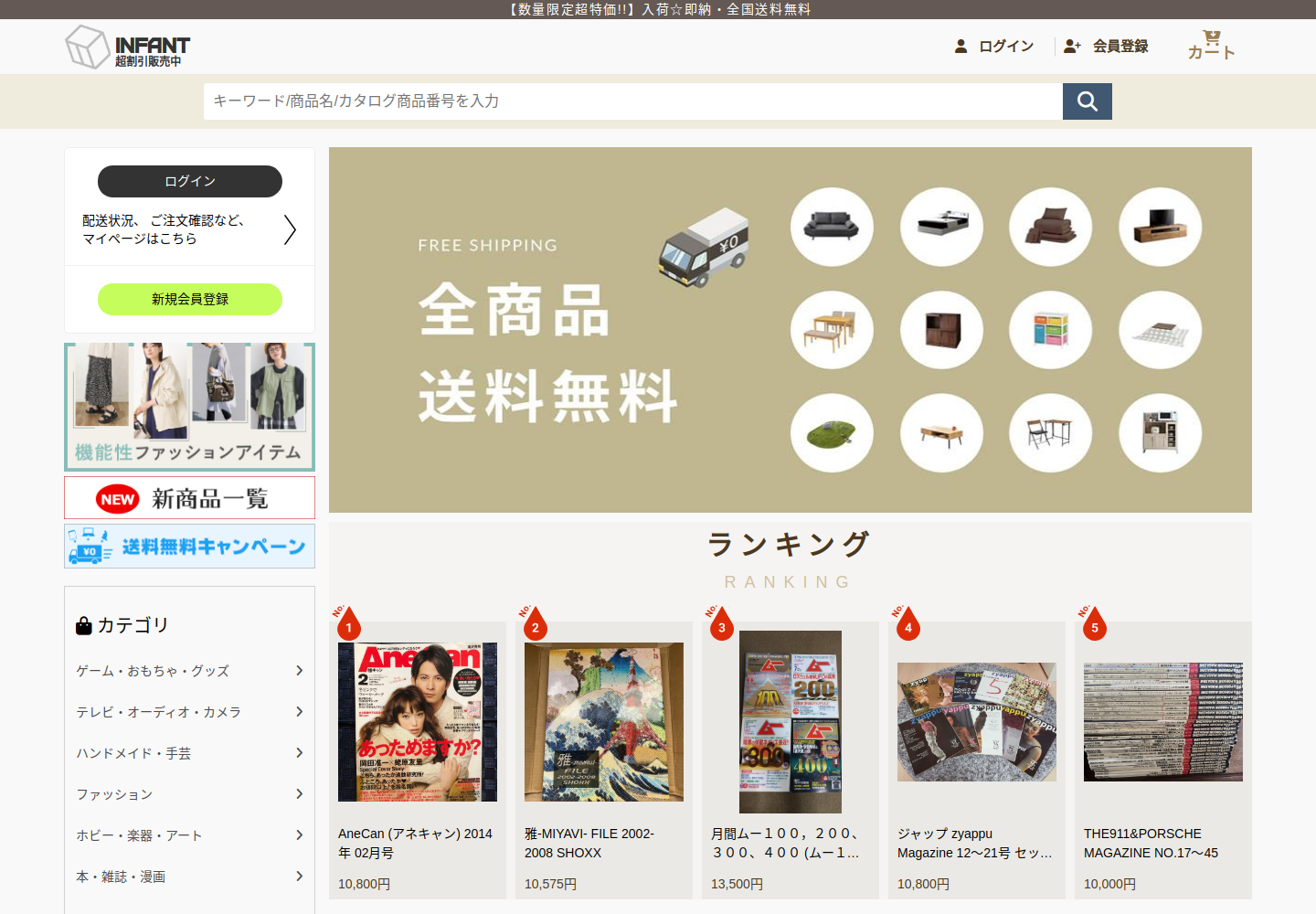The image size is (1316, 914).
Task: Click the 10,575円 price text
Action: pyautogui.click(x=550, y=884)
